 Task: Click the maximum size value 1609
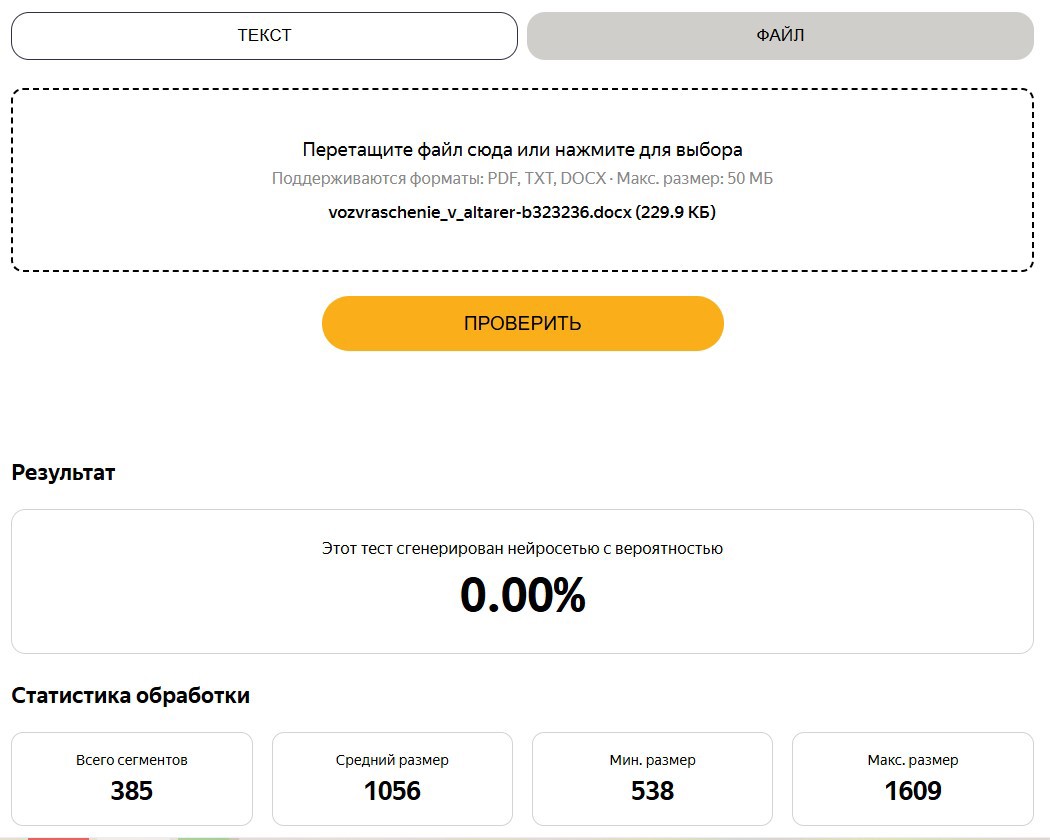tap(913, 791)
